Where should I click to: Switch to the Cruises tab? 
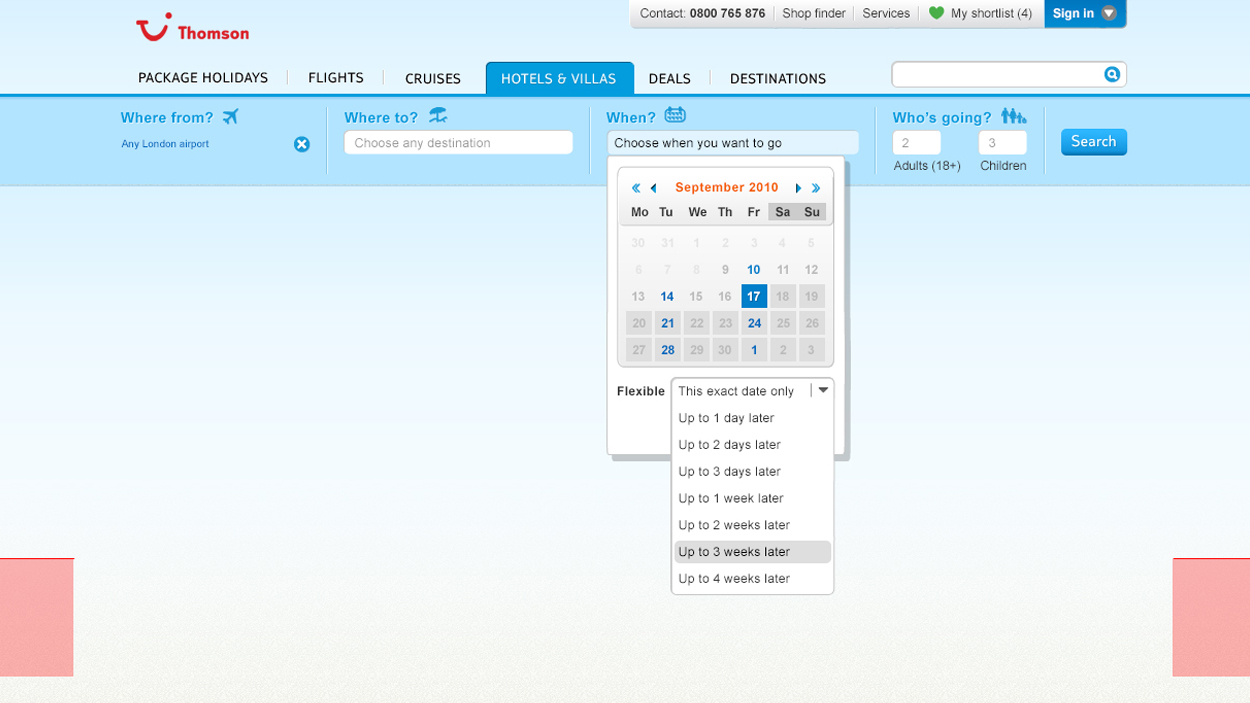(432, 78)
